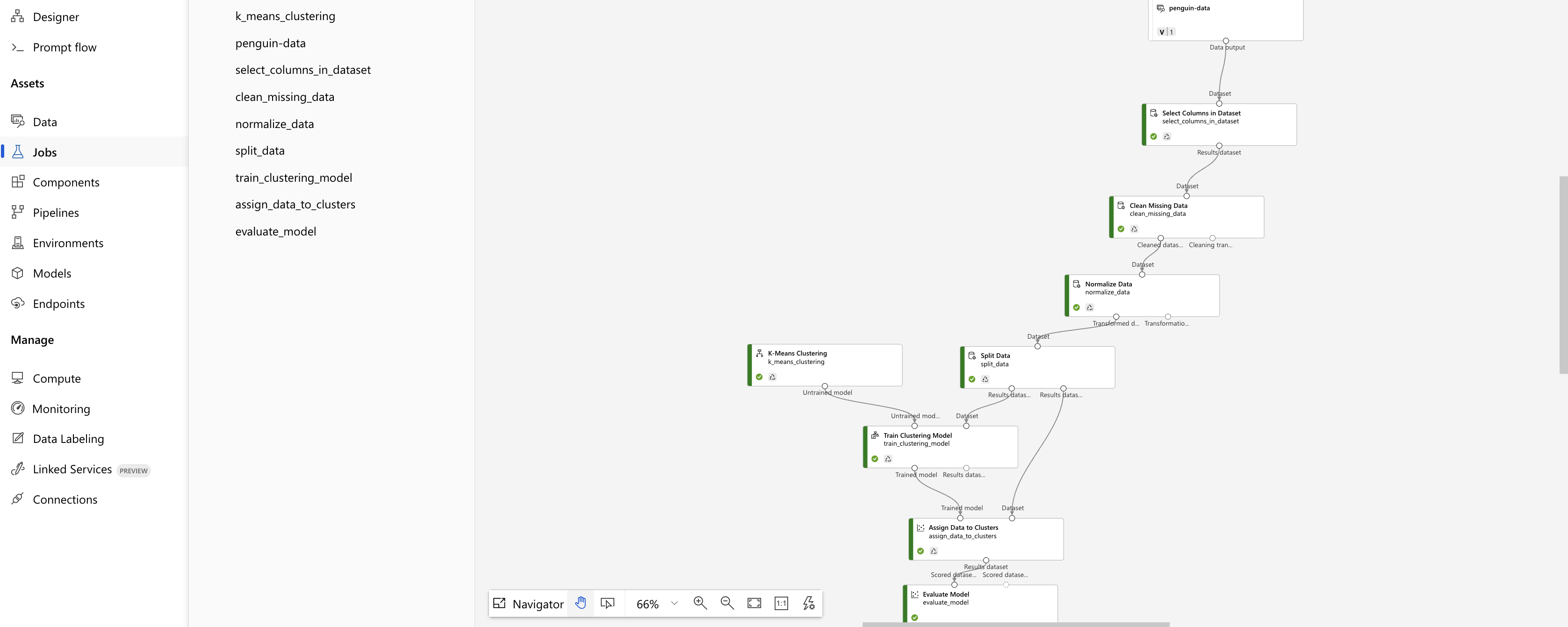1568x627 pixels.
Task: Reset zoom to 1:1 scale
Action: coord(781,603)
